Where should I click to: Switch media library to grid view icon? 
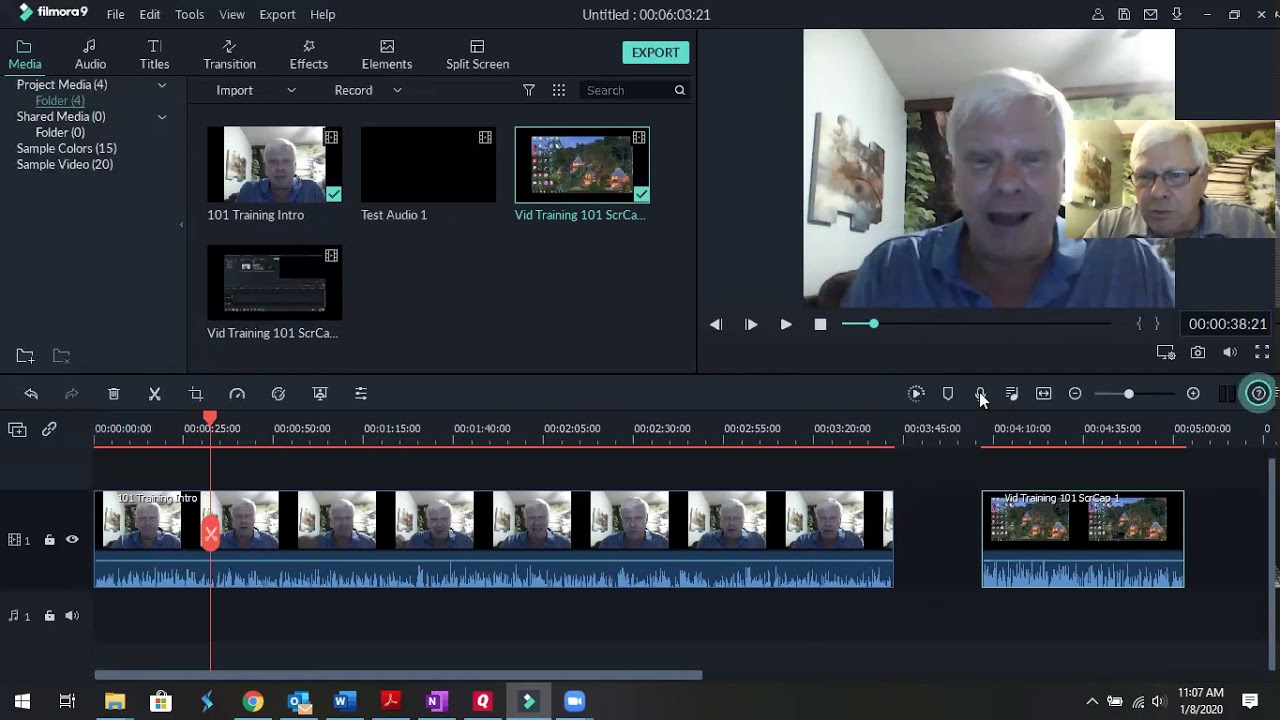click(559, 90)
